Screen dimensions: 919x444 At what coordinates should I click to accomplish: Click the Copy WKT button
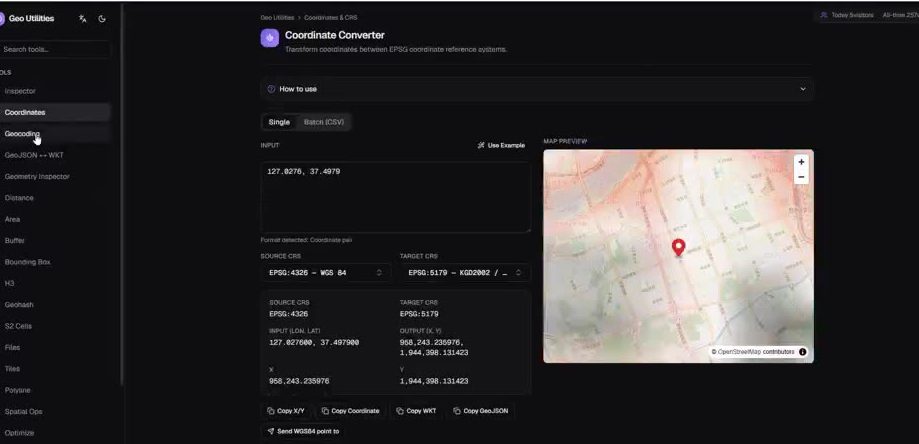coord(416,411)
